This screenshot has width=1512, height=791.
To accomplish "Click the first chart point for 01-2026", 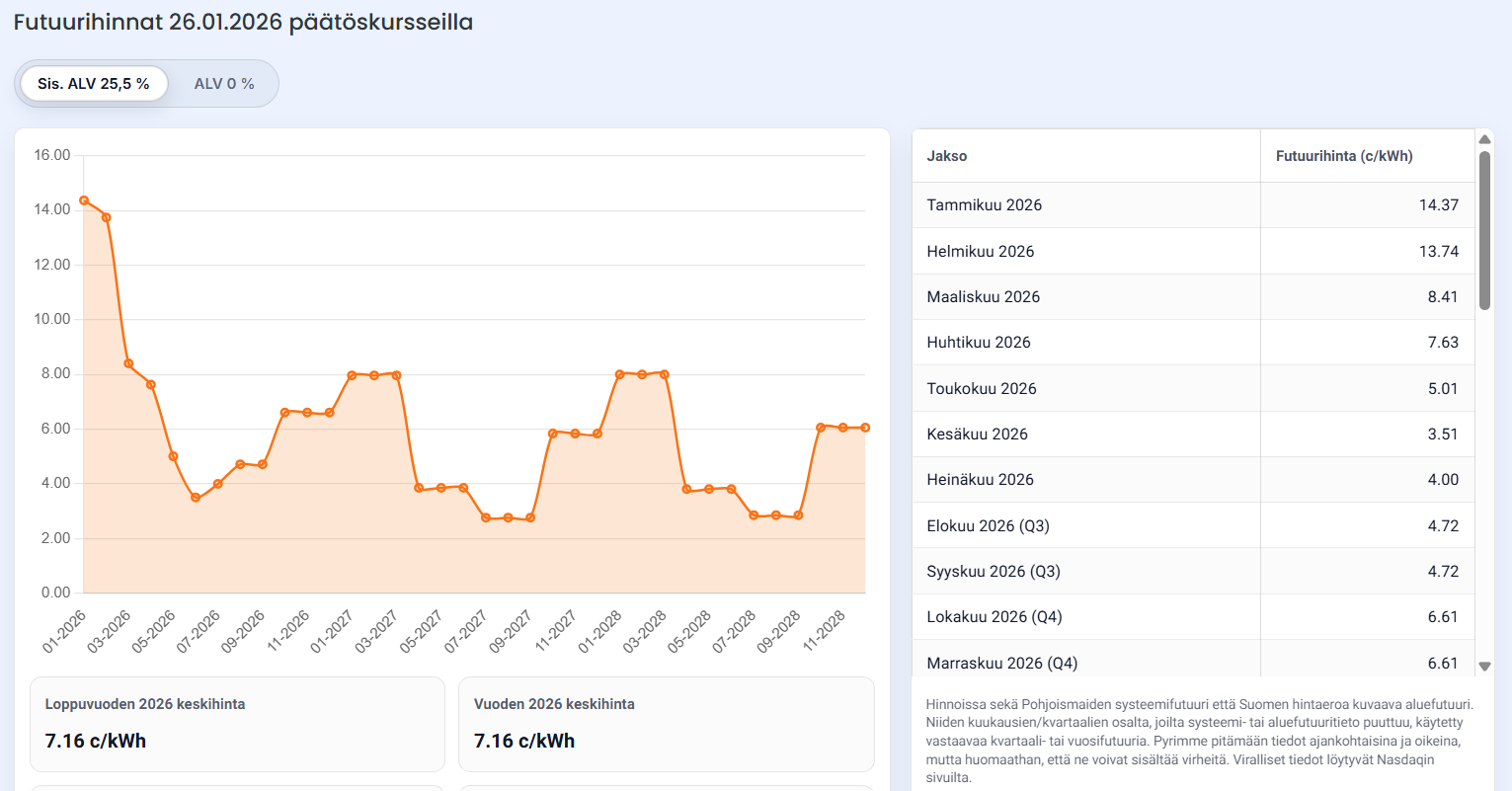I will click(x=84, y=200).
